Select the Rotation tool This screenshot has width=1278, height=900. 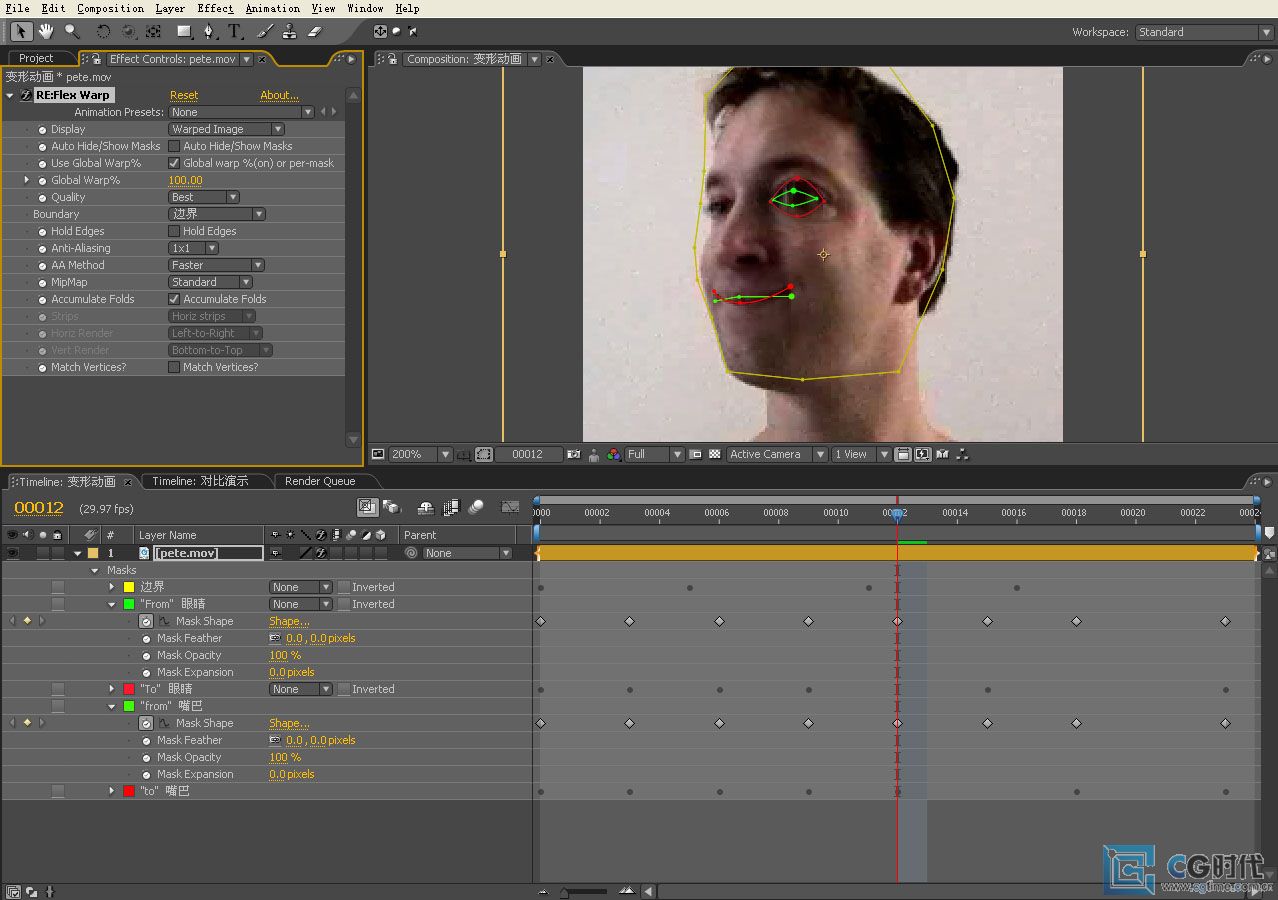[x=103, y=32]
